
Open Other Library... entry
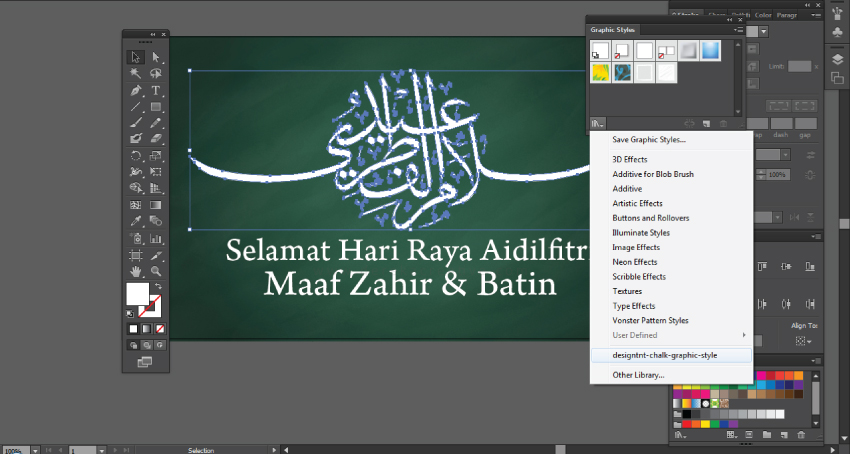pos(638,374)
